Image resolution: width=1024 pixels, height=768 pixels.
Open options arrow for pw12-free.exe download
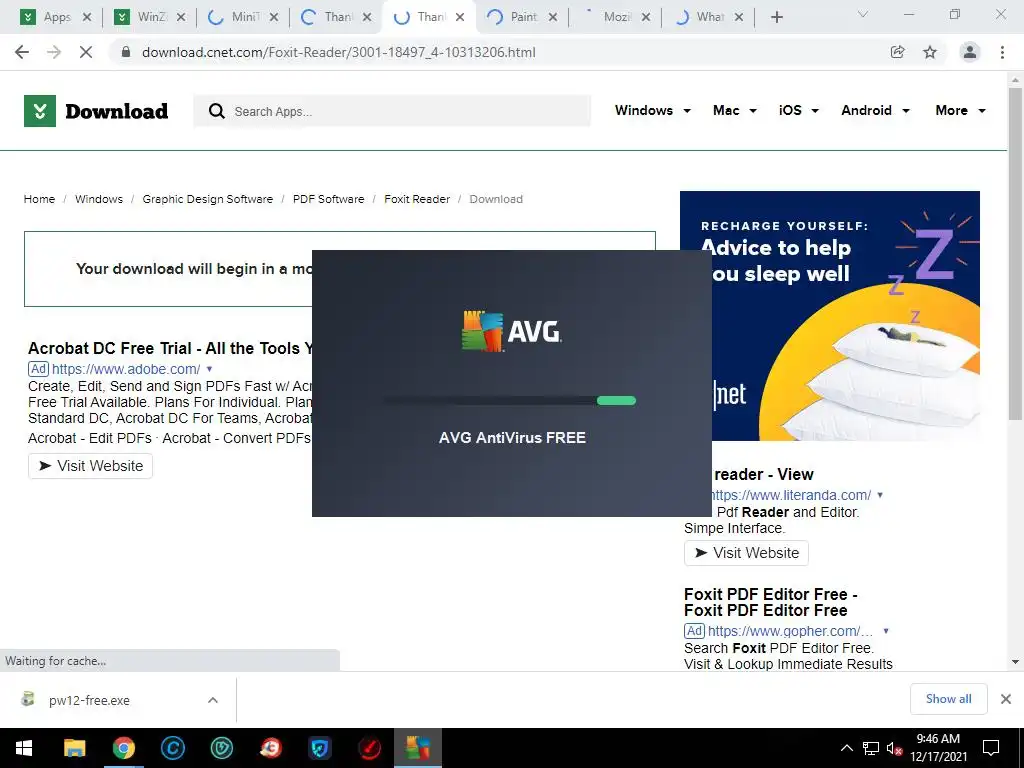click(x=213, y=700)
